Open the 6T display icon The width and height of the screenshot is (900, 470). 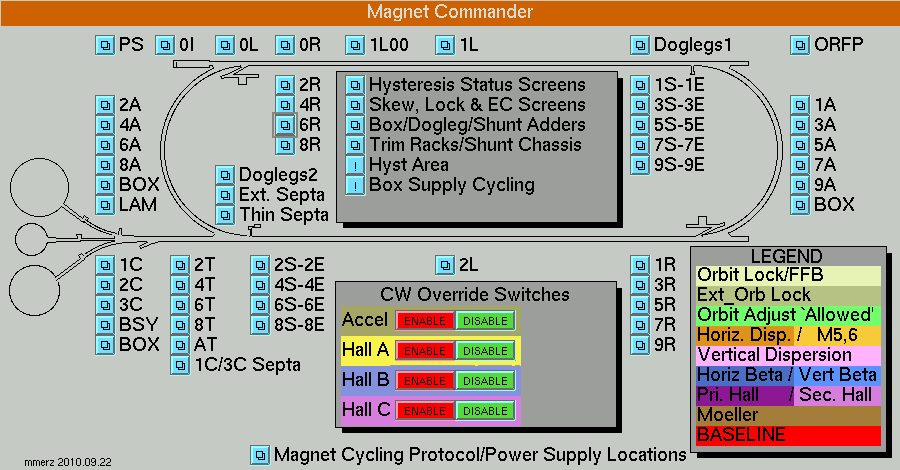(180, 305)
